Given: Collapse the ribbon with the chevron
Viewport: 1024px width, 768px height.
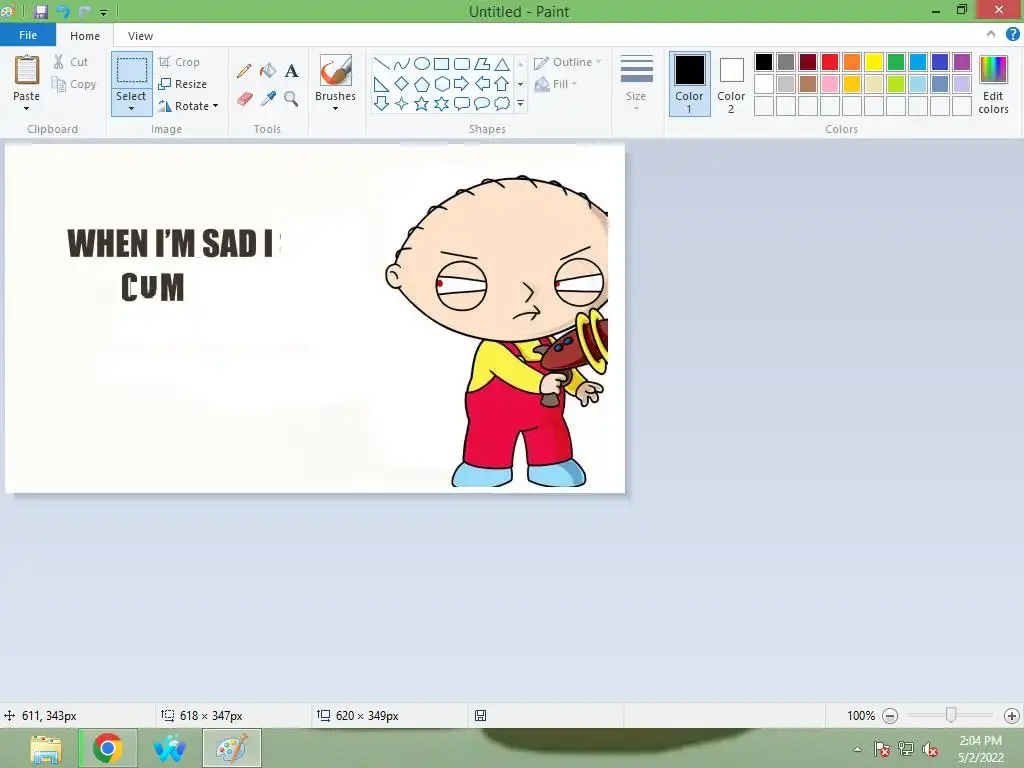Looking at the screenshot, I should pyautogui.click(x=991, y=34).
